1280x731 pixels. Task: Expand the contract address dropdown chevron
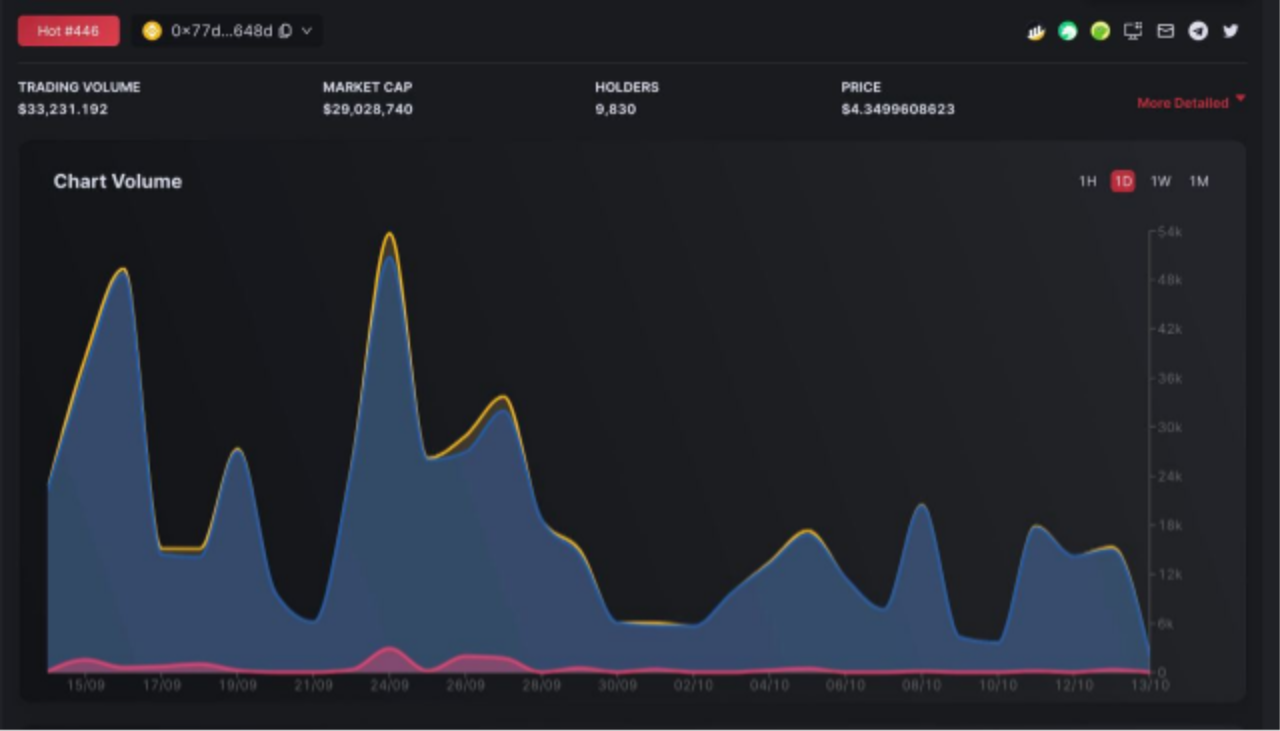pos(307,31)
